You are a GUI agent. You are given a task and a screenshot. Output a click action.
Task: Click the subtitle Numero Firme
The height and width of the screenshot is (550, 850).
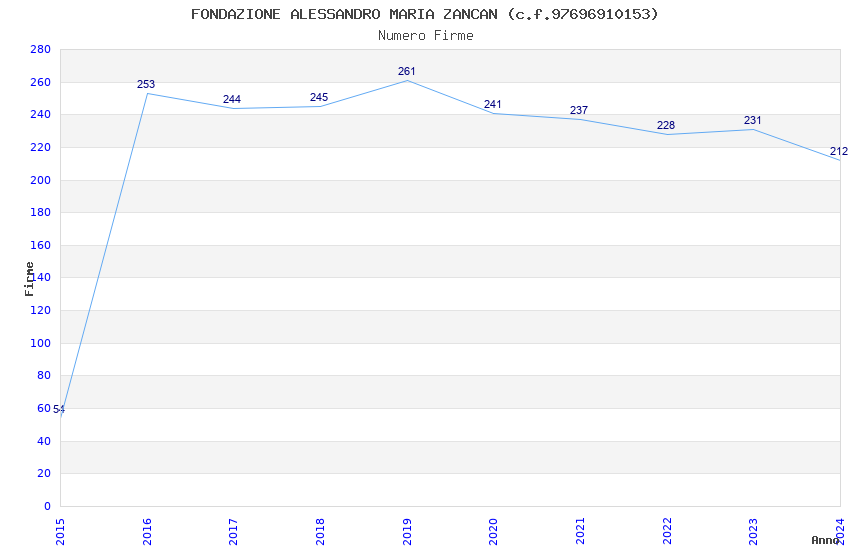click(x=426, y=36)
